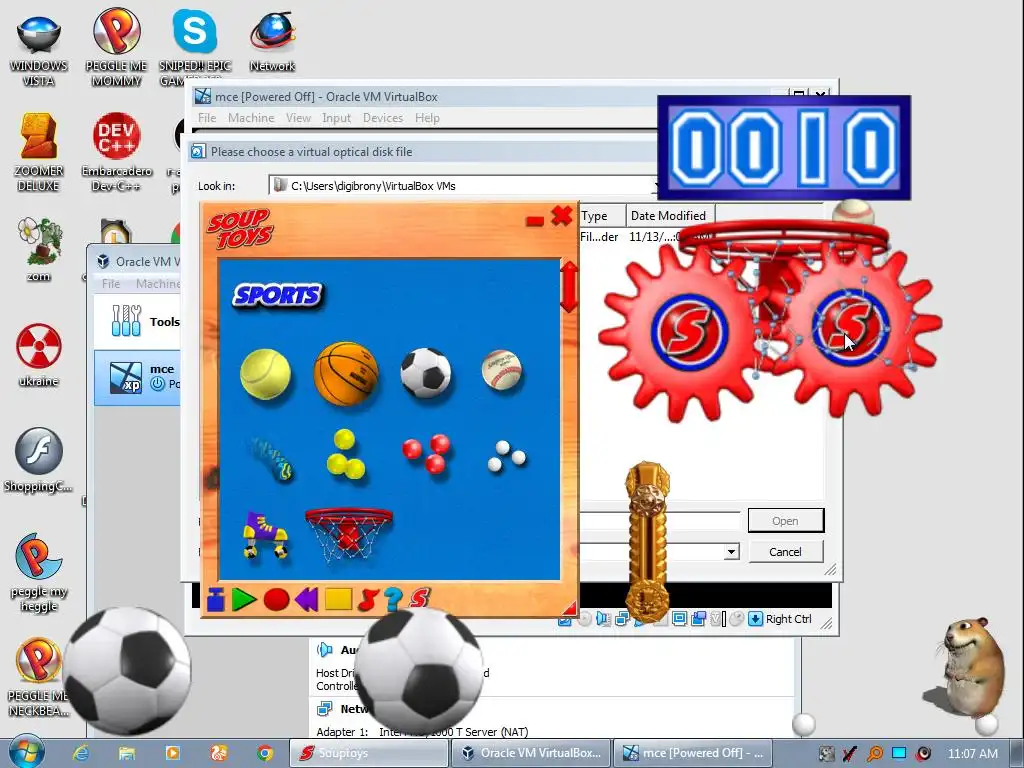
Task: Click the blue weight icon in Soup Toys
Action: click(x=216, y=600)
